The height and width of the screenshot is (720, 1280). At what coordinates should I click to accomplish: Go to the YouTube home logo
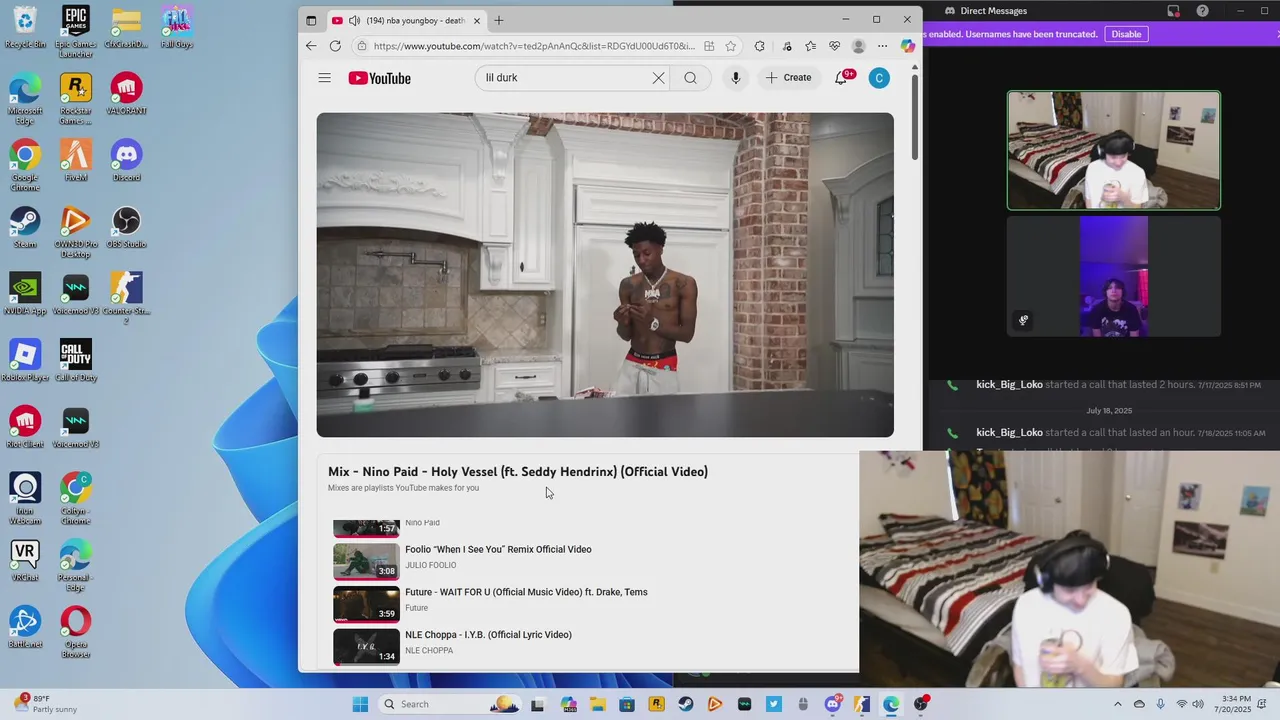(x=379, y=78)
